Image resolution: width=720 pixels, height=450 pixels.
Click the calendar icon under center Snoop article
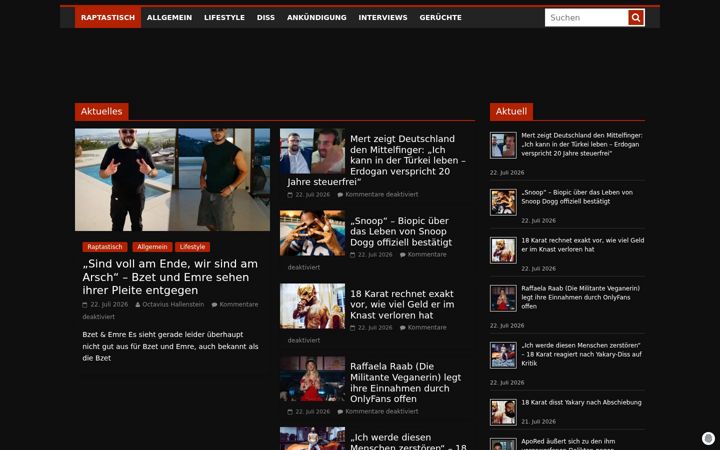(x=353, y=255)
